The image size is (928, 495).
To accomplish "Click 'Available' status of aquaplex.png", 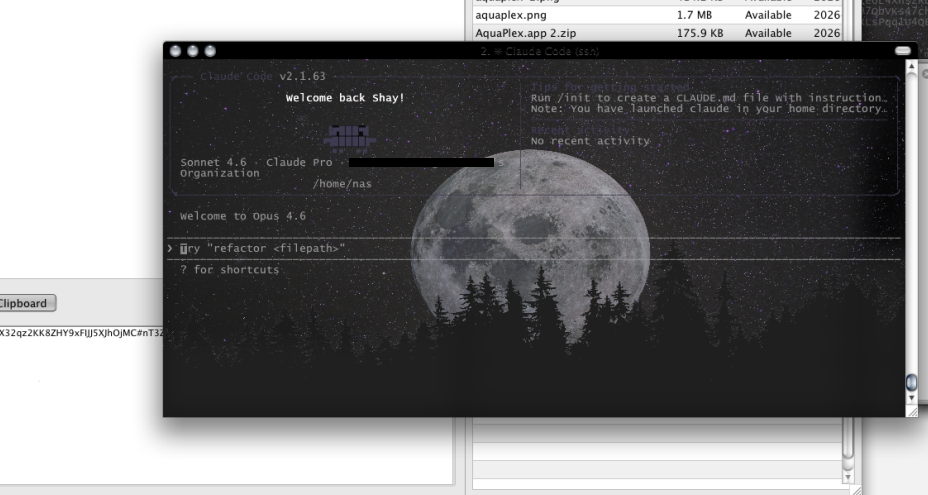I will tap(768, 15).
